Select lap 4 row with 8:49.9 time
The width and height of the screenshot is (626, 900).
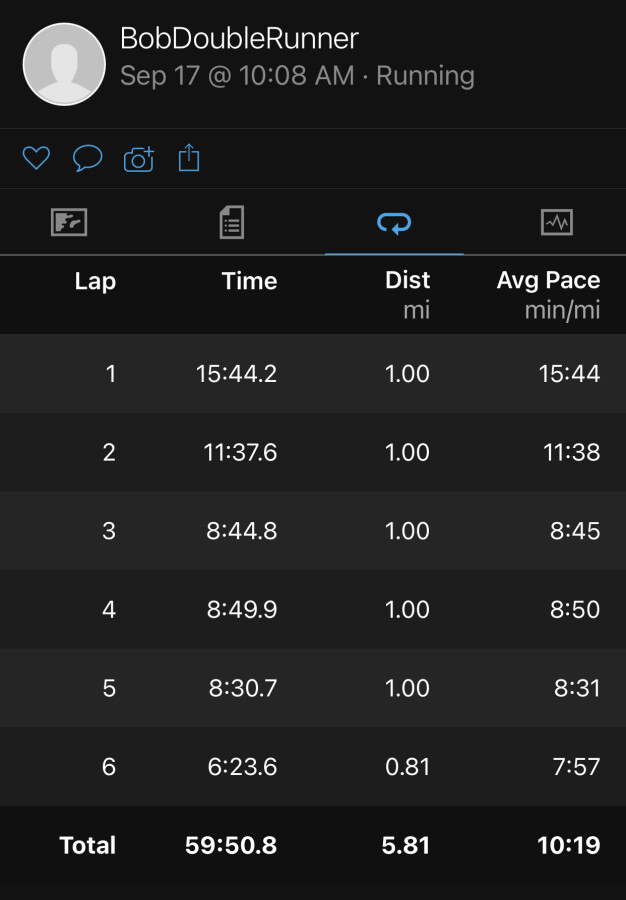click(x=313, y=610)
